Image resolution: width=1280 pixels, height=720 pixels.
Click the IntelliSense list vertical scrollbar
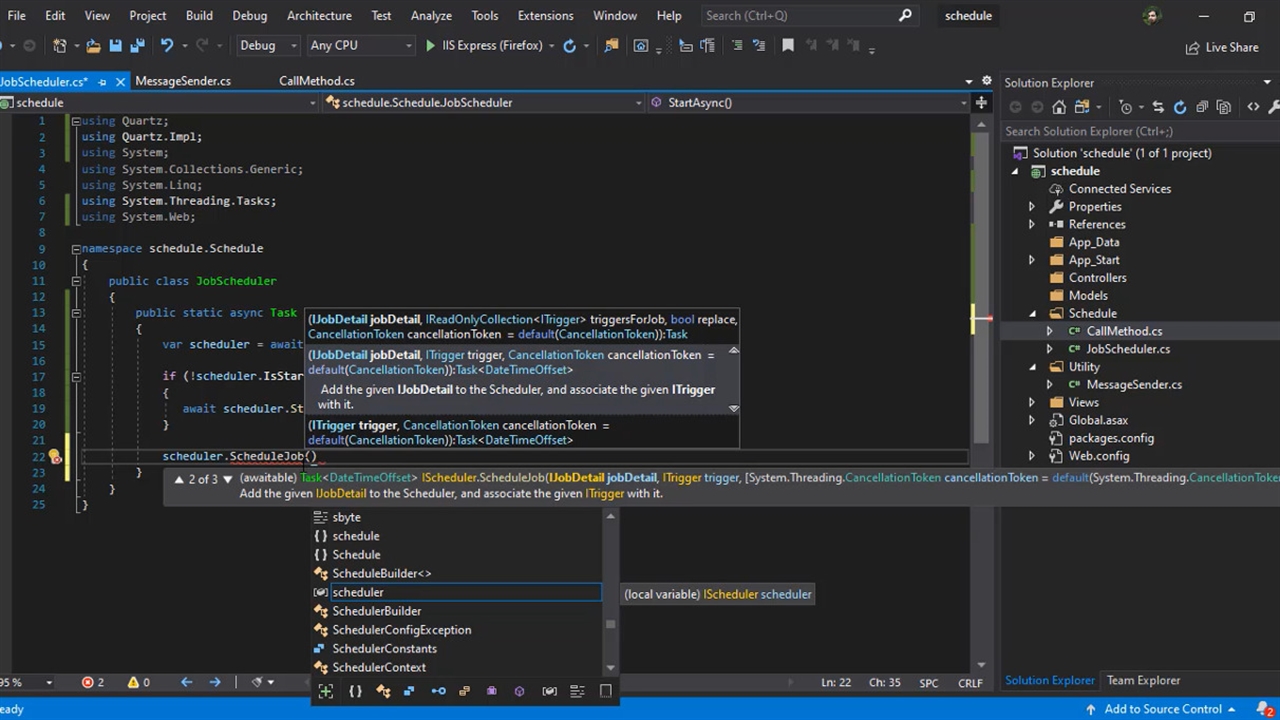pos(610,590)
